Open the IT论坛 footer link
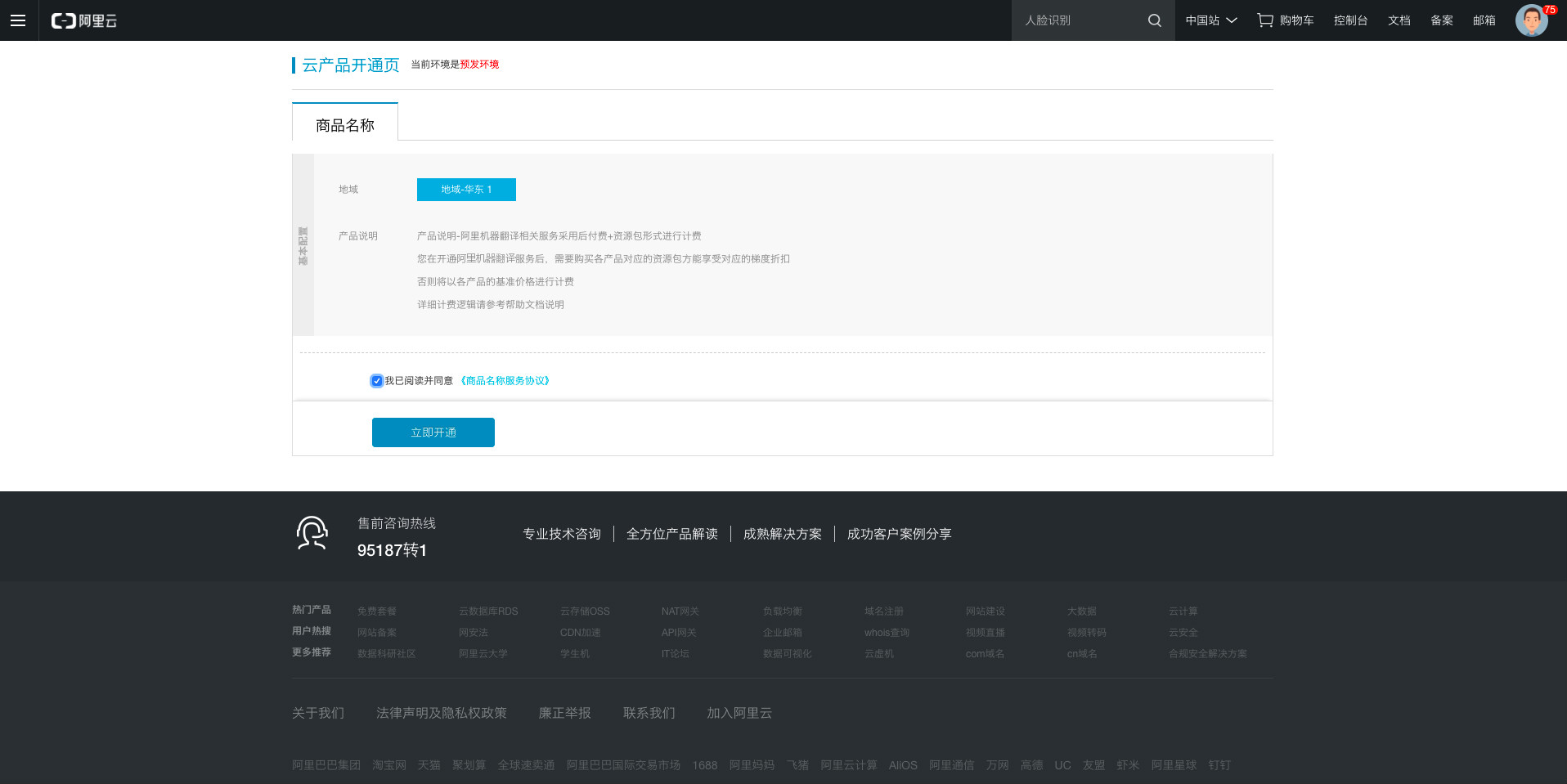This screenshot has width=1567, height=784. pos(676,654)
